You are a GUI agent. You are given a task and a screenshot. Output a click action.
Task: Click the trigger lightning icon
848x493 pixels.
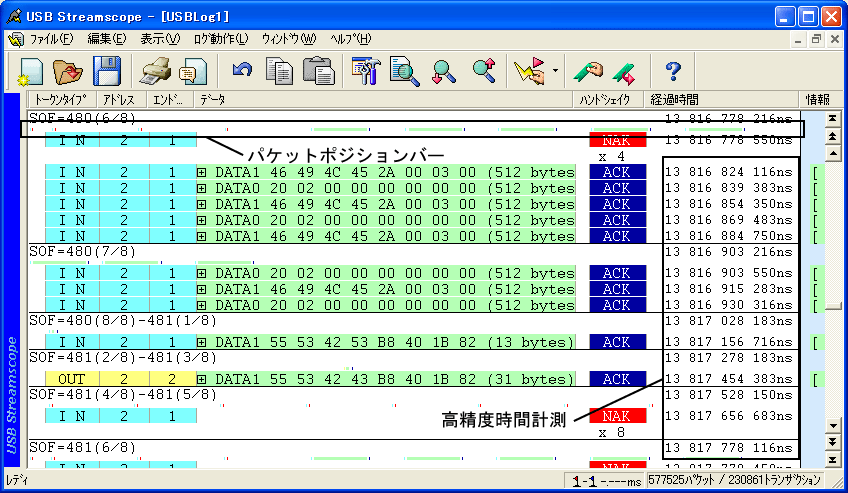[529, 71]
